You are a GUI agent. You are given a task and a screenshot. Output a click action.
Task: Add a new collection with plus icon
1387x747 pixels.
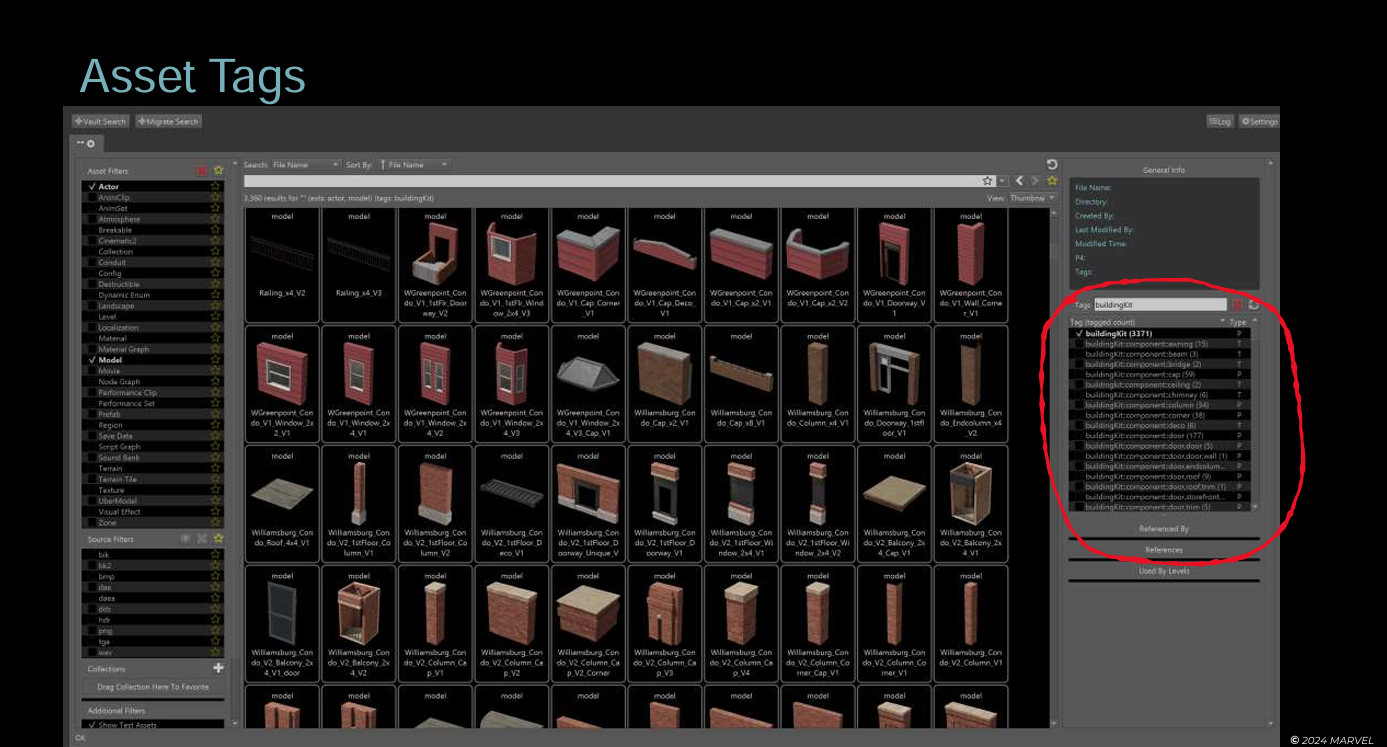(218, 668)
